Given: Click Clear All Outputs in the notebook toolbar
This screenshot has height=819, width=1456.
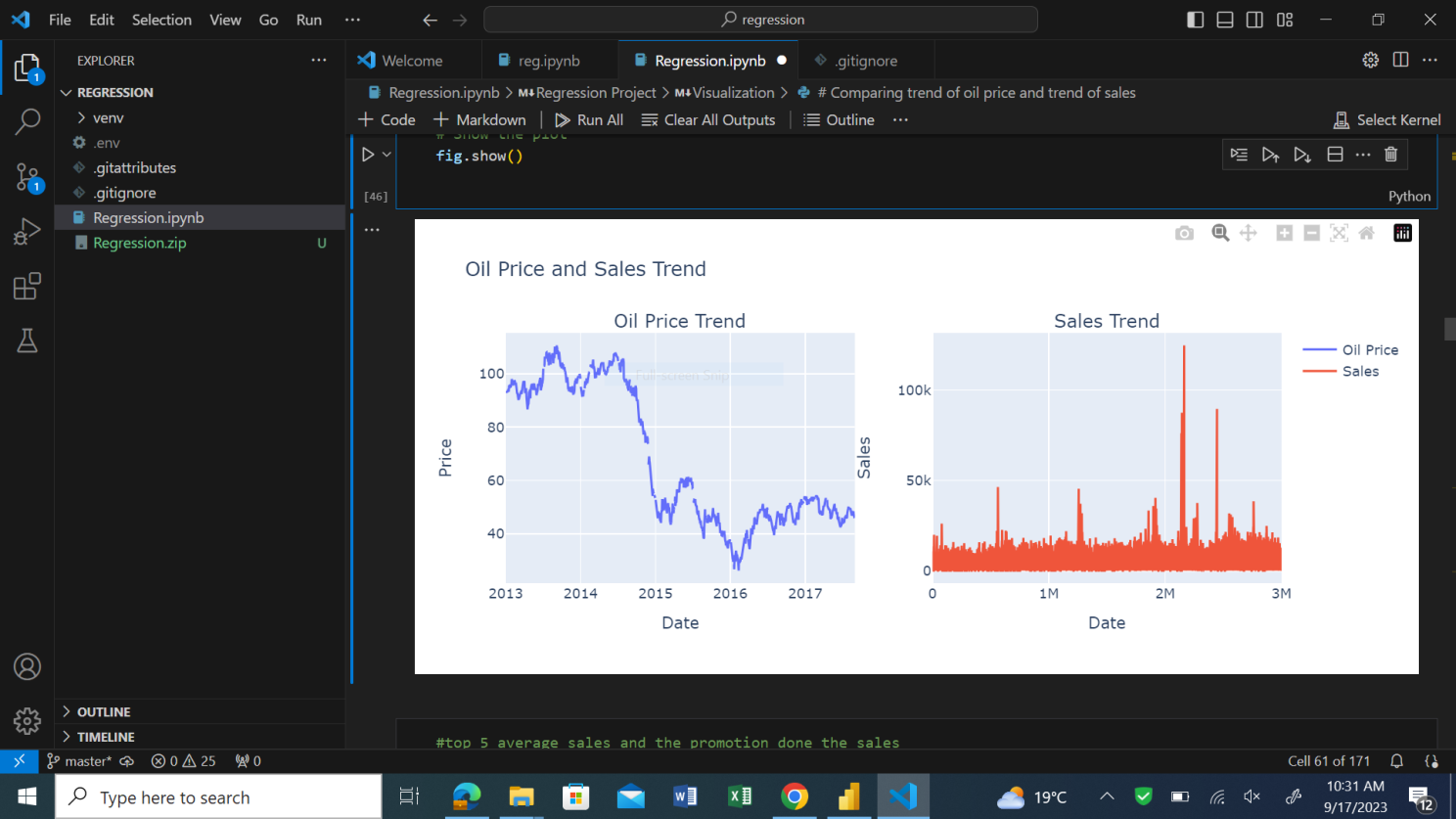Looking at the screenshot, I should tap(708, 119).
